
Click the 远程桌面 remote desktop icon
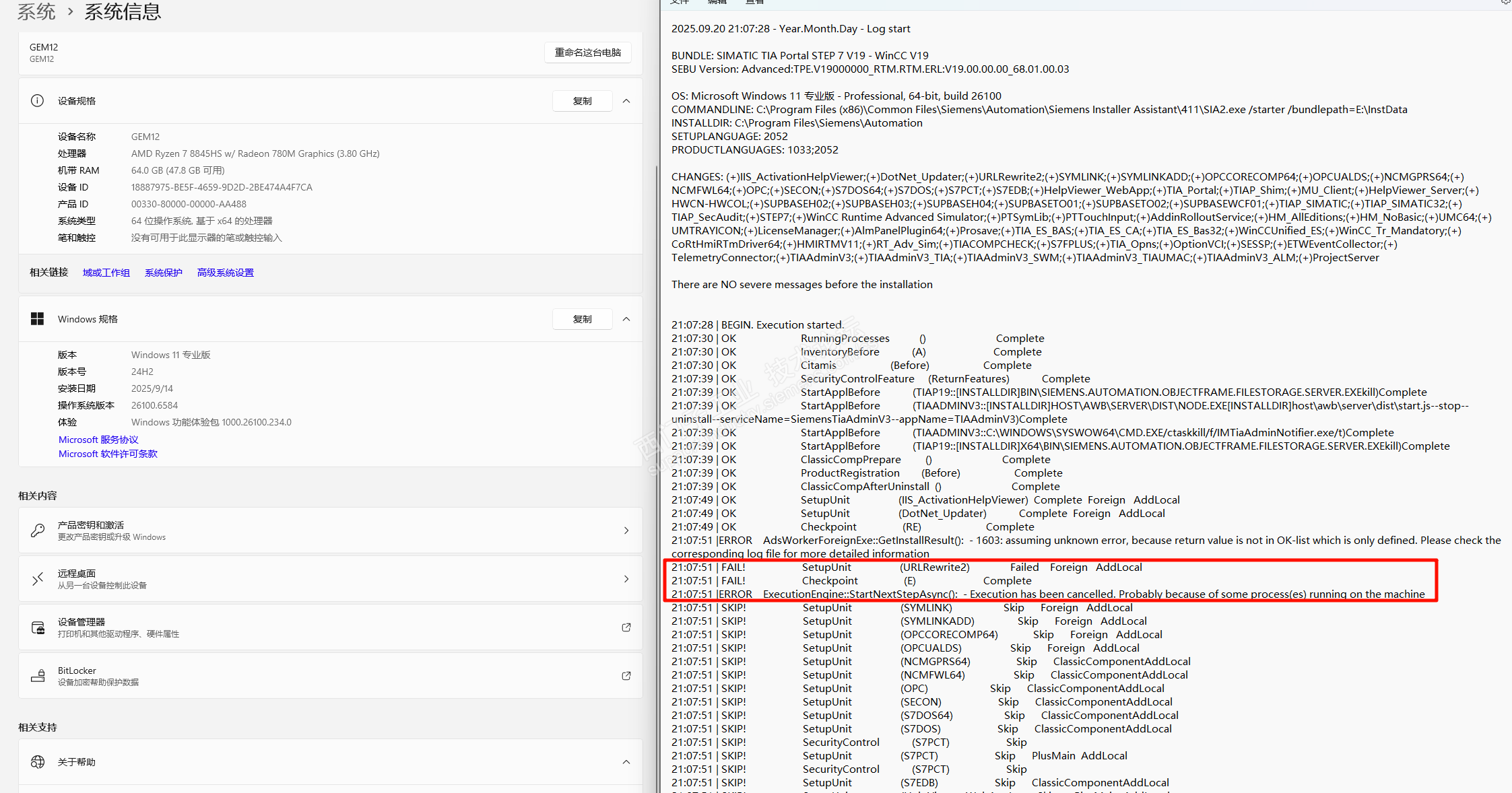(38, 579)
